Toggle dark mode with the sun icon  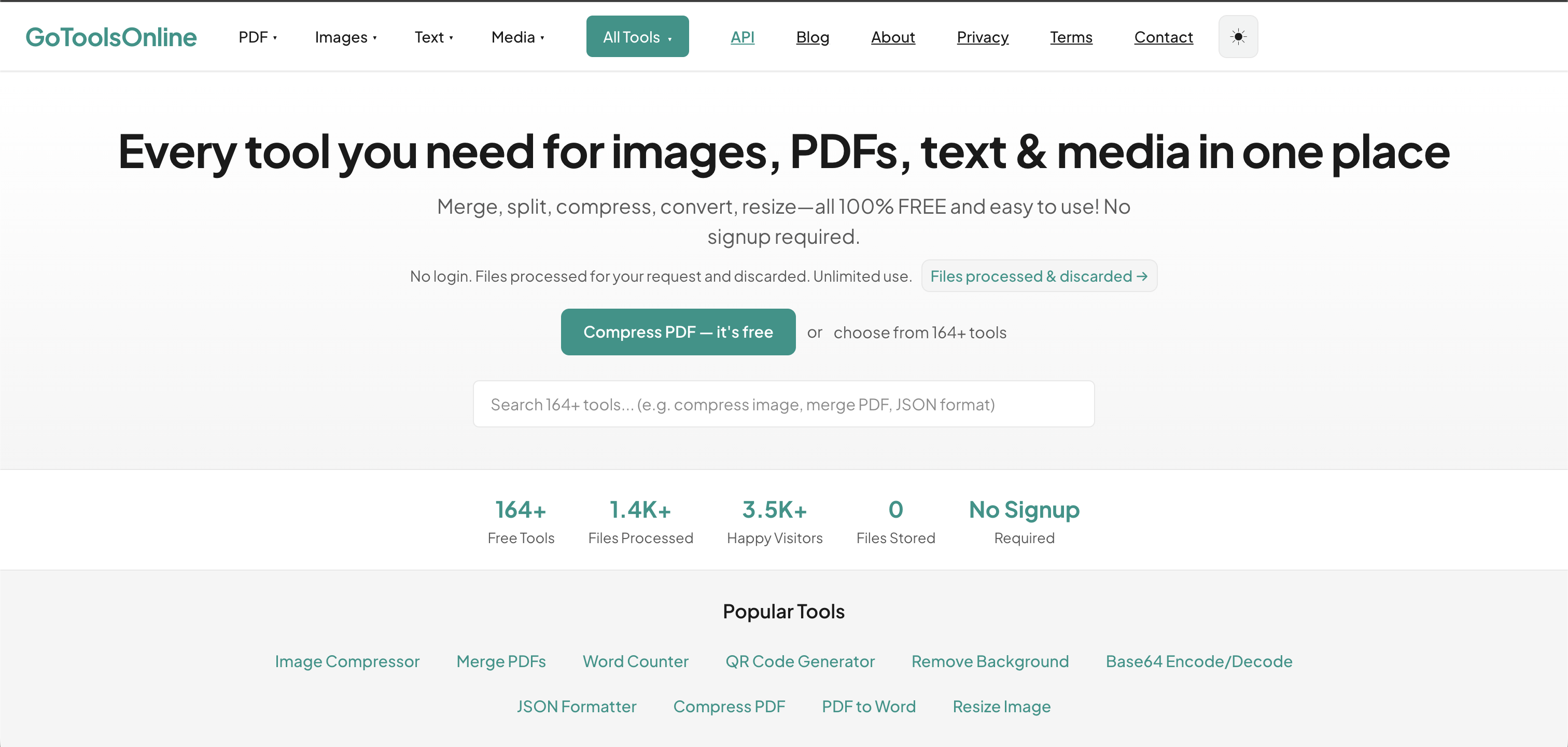[1238, 36]
